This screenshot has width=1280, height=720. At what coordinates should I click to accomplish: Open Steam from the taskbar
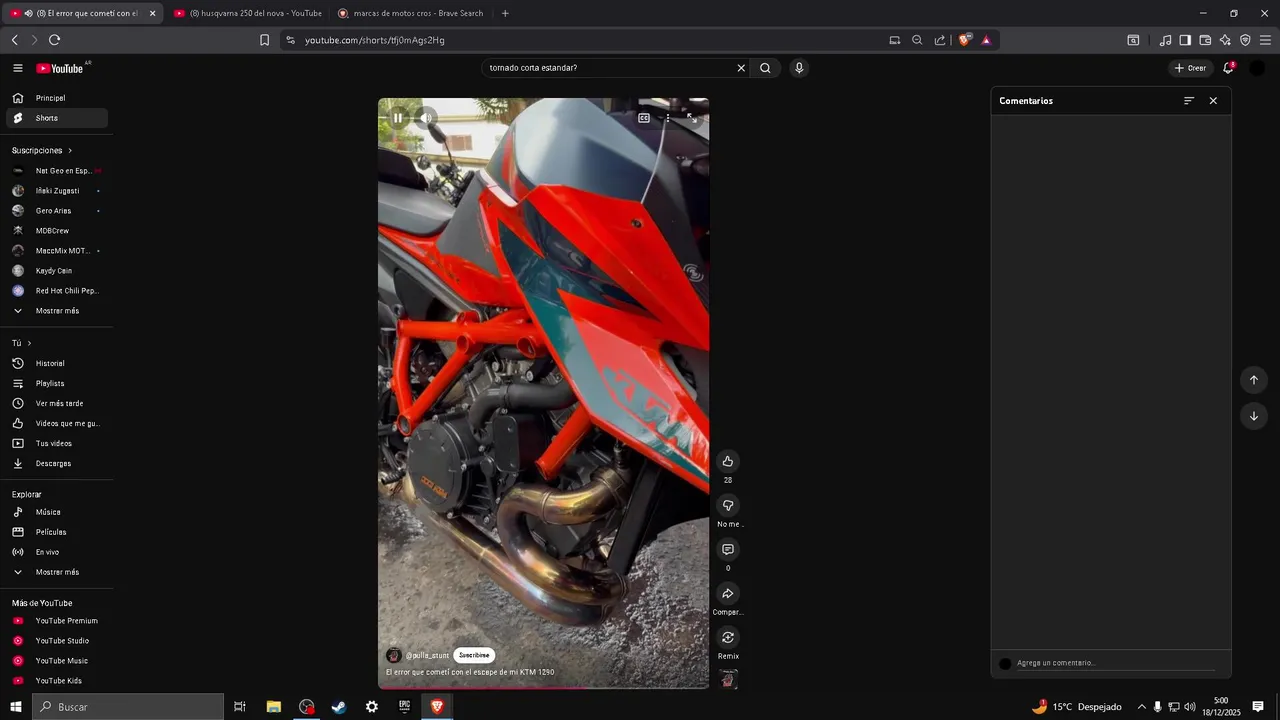pyautogui.click(x=339, y=707)
